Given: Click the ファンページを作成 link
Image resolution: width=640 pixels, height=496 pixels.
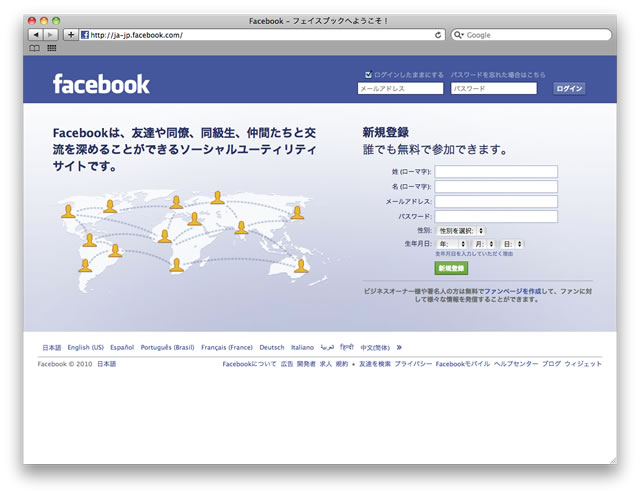Looking at the screenshot, I should 513,291.
